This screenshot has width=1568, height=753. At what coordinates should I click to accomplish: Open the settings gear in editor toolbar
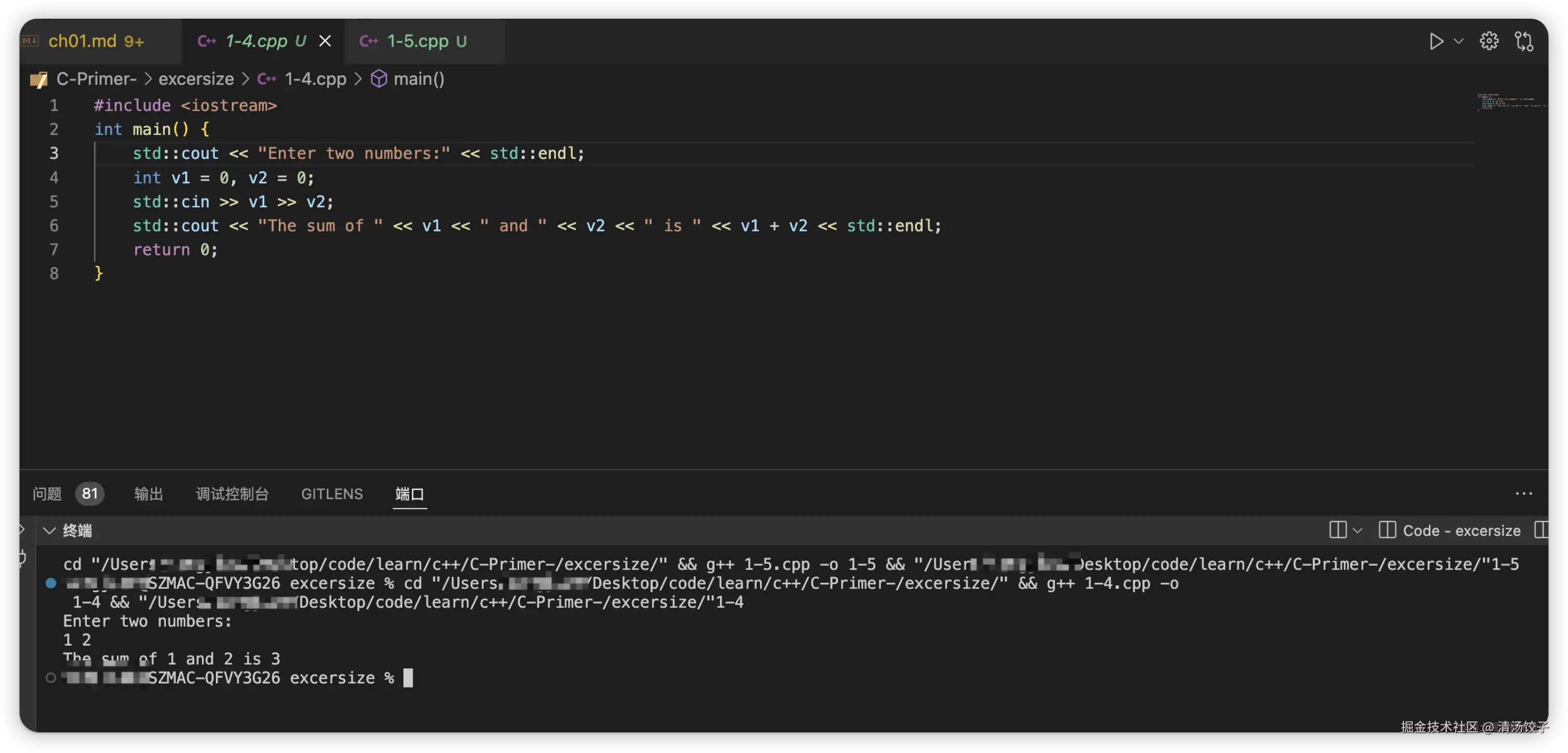click(x=1489, y=42)
